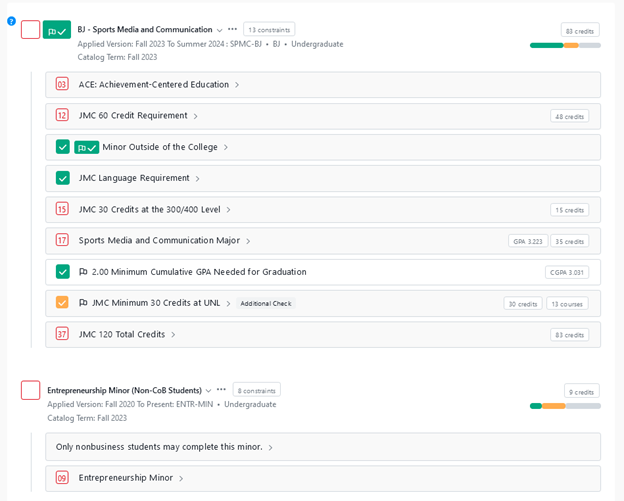Select the Sports Media and Communication Major title

pyautogui.click(x=159, y=240)
